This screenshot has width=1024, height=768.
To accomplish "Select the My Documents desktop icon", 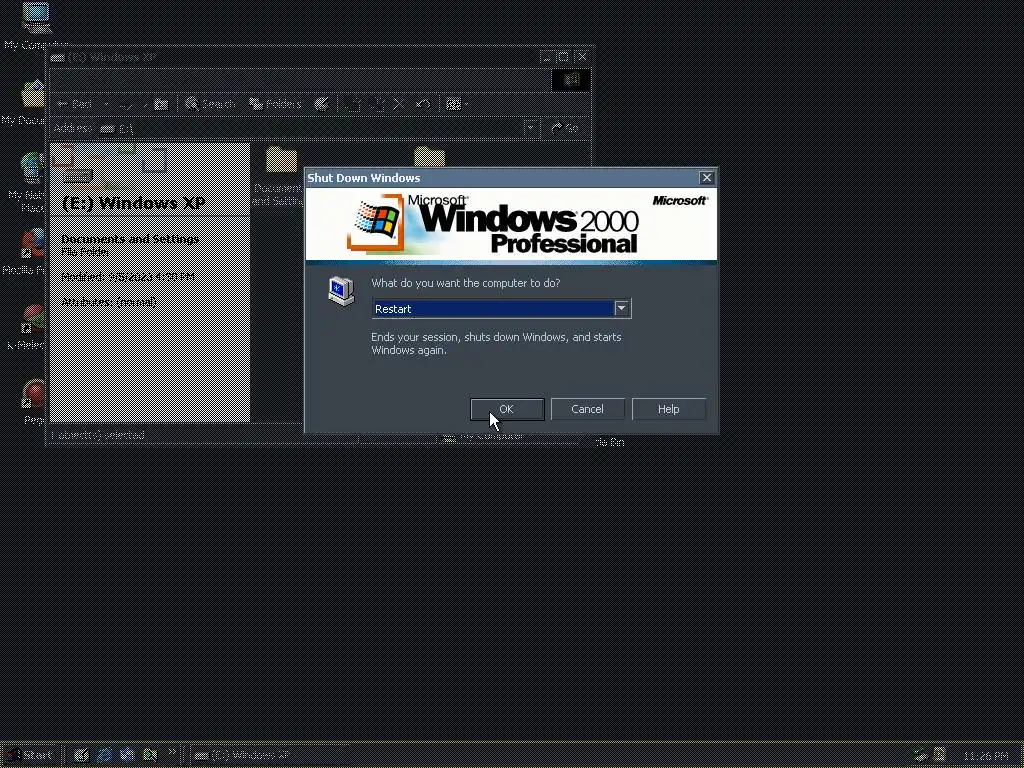I will [x=33, y=94].
